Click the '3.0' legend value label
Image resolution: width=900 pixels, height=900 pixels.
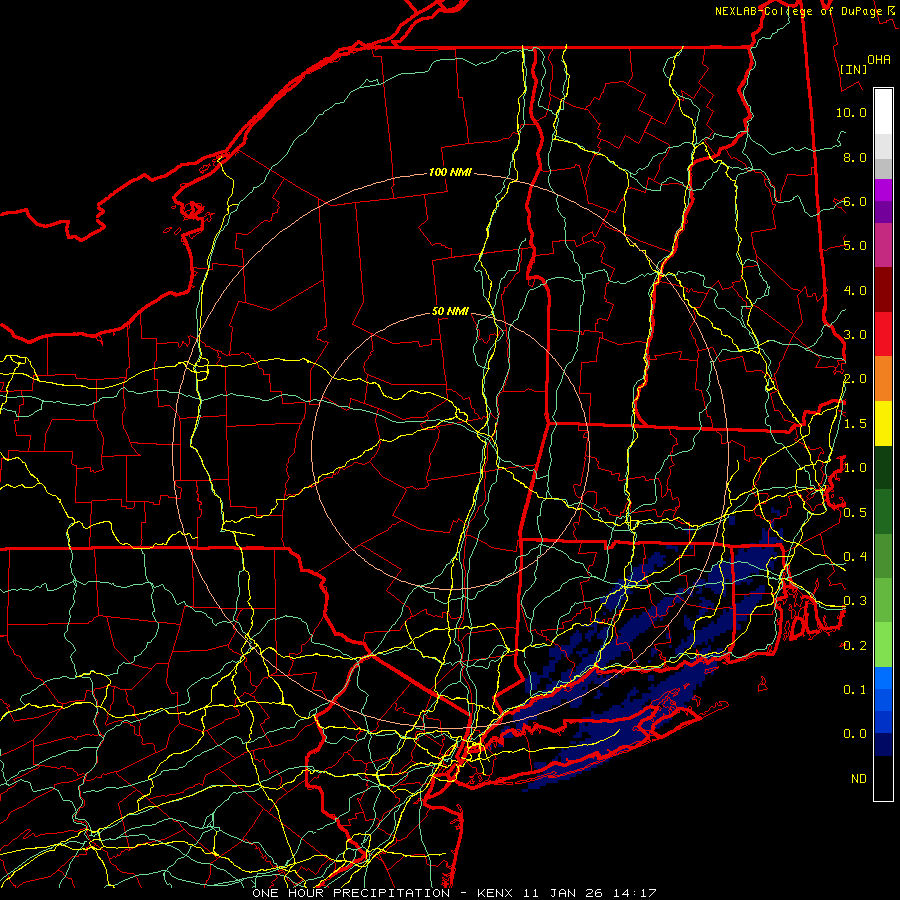point(855,334)
